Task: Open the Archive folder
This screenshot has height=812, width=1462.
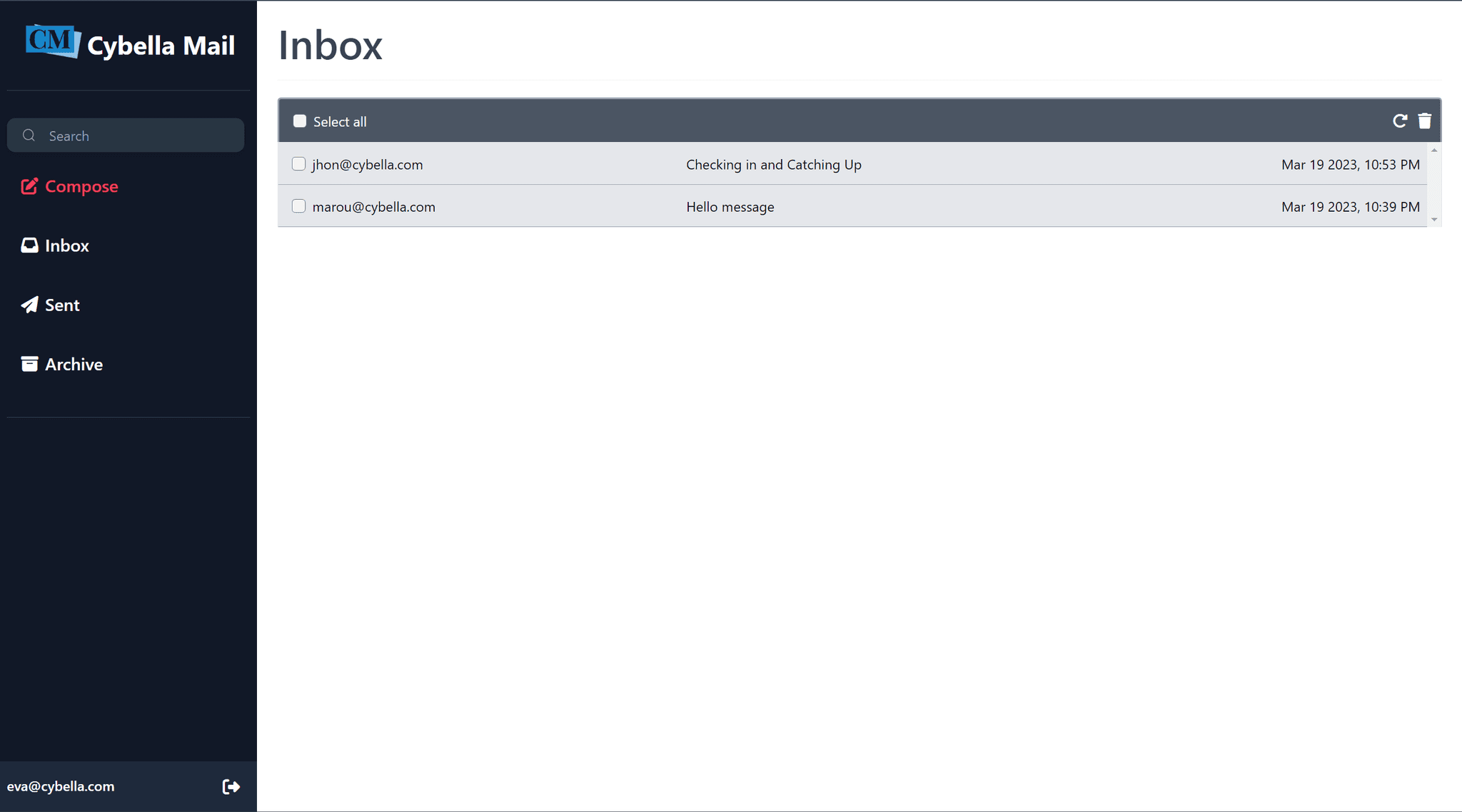Action: pyautogui.click(x=74, y=365)
